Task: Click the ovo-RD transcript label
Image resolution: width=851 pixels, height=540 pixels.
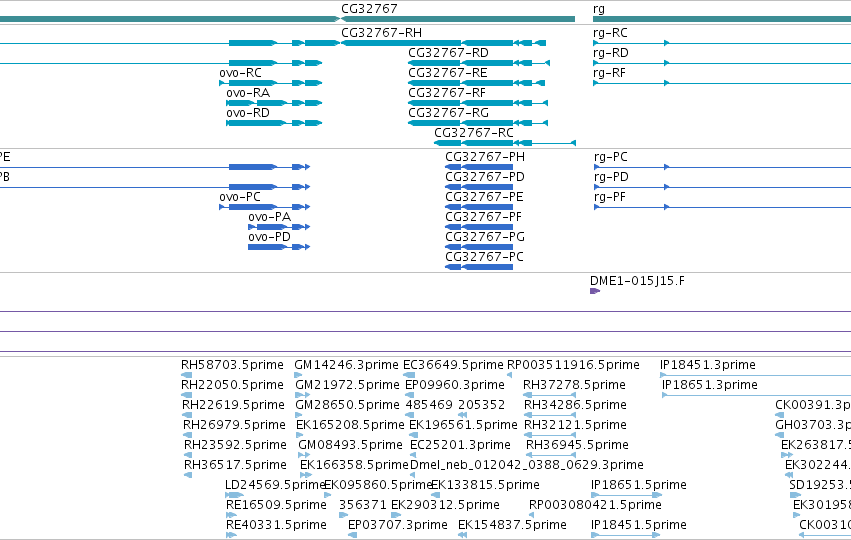Action: click(x=248, y=113)
